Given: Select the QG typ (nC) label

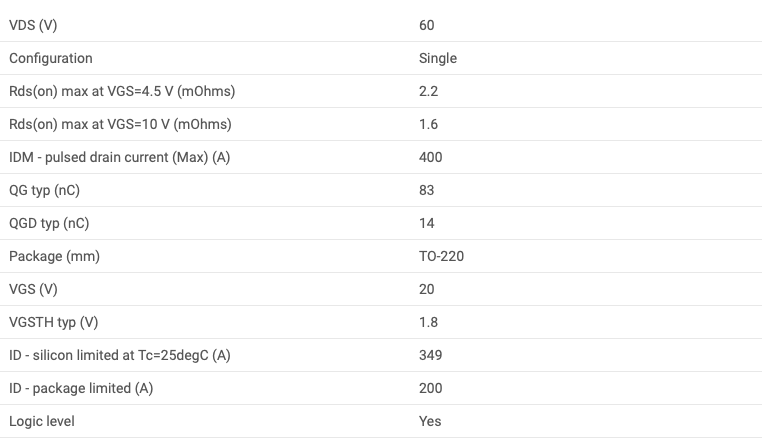Looking at the screenshot, I should tap(44, 191).
